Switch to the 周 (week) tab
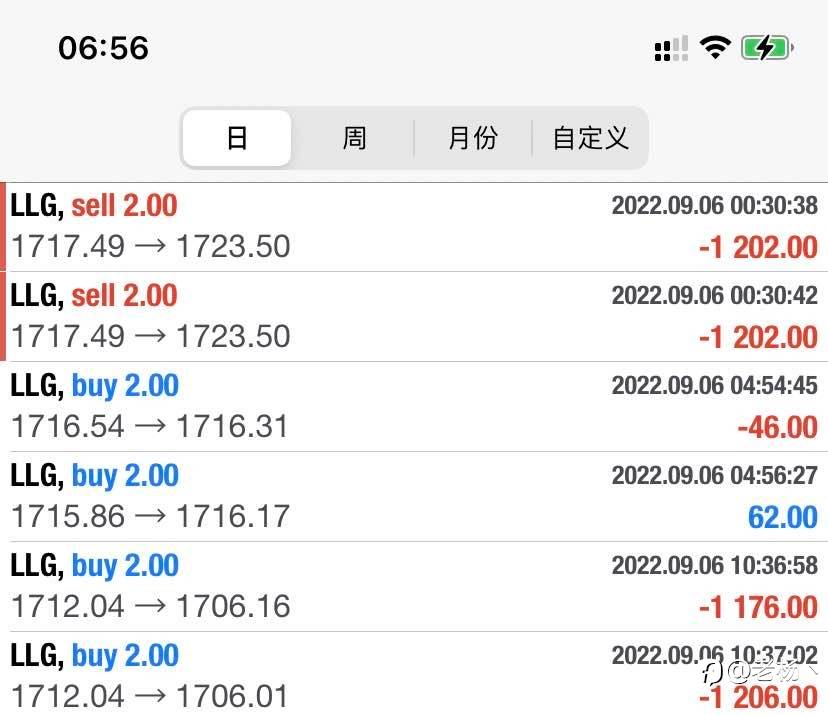Image resolution: width=828 pixels, height=715 pixels. (354, 138)
